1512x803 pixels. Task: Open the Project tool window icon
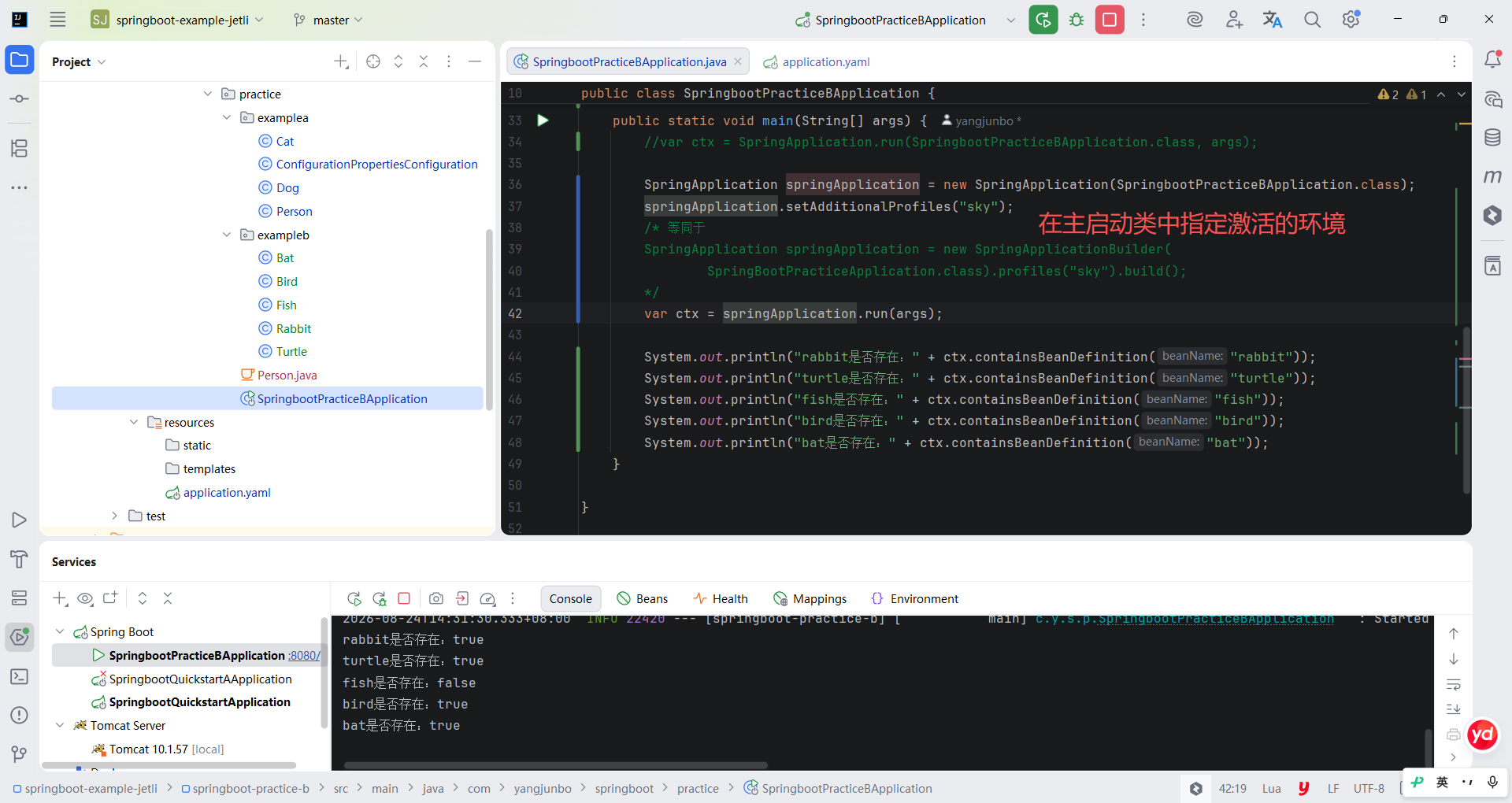20,60
